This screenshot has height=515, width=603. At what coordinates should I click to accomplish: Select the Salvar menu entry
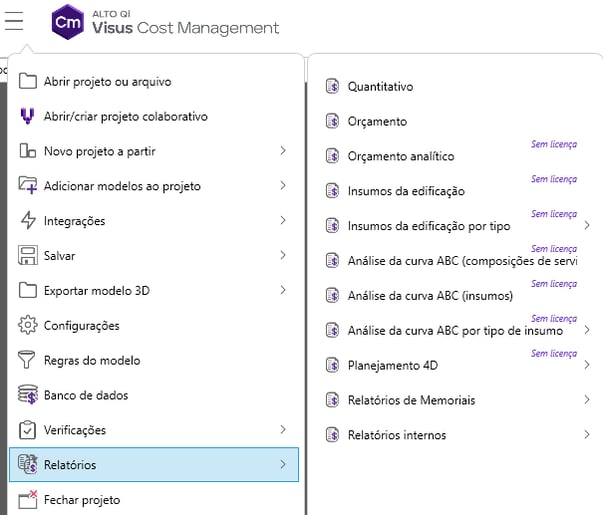[59, 256]
